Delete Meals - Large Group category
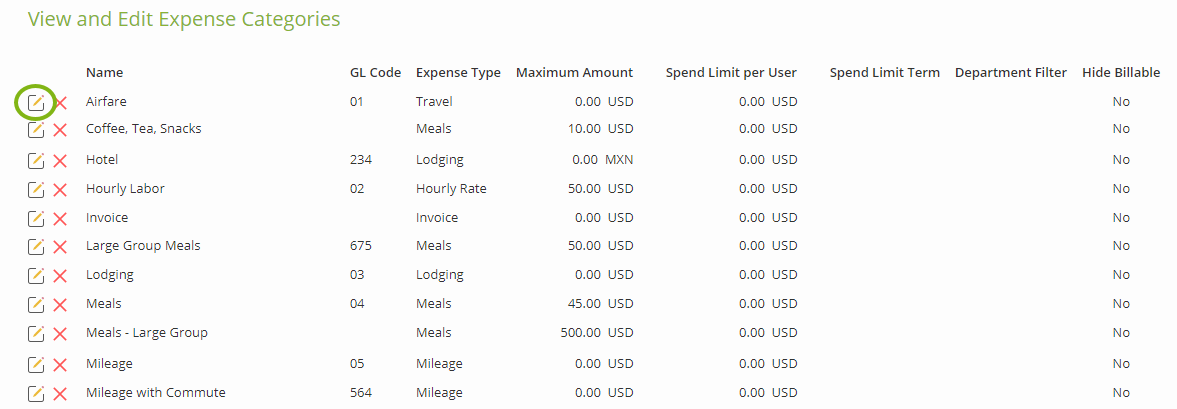 tap(61, 333)
